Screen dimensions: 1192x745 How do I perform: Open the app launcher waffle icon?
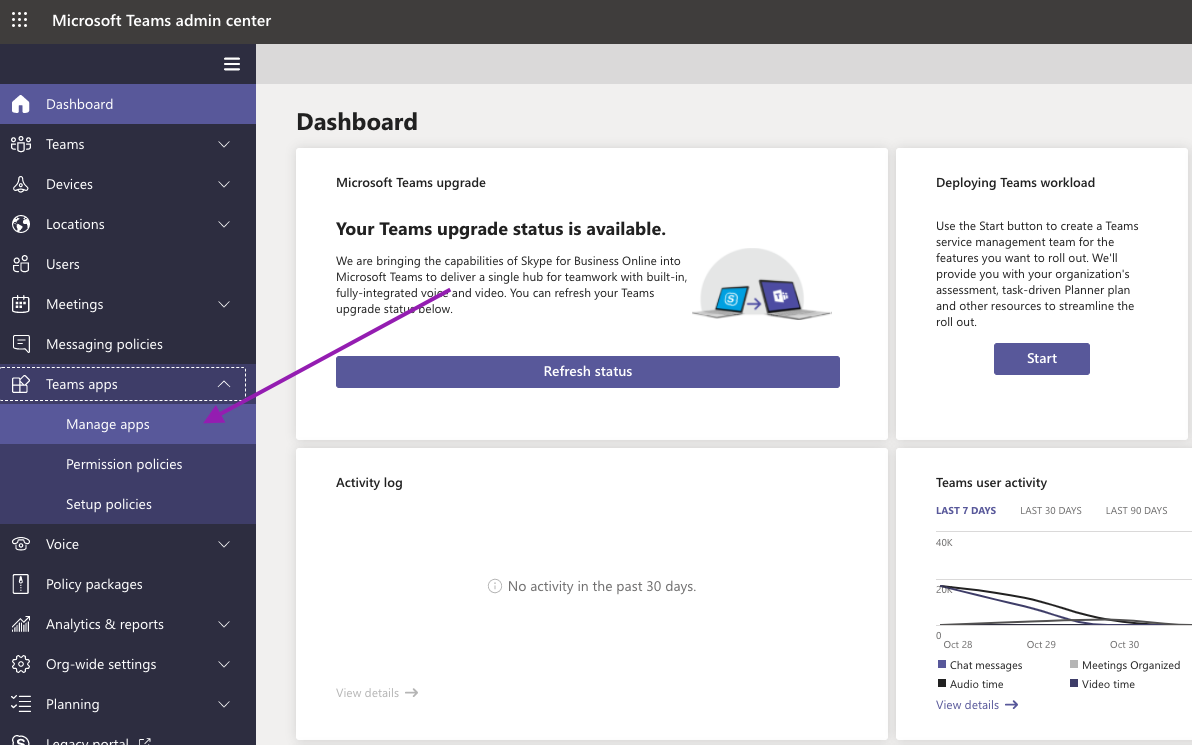pyautogui.click(x=20, y=20)
